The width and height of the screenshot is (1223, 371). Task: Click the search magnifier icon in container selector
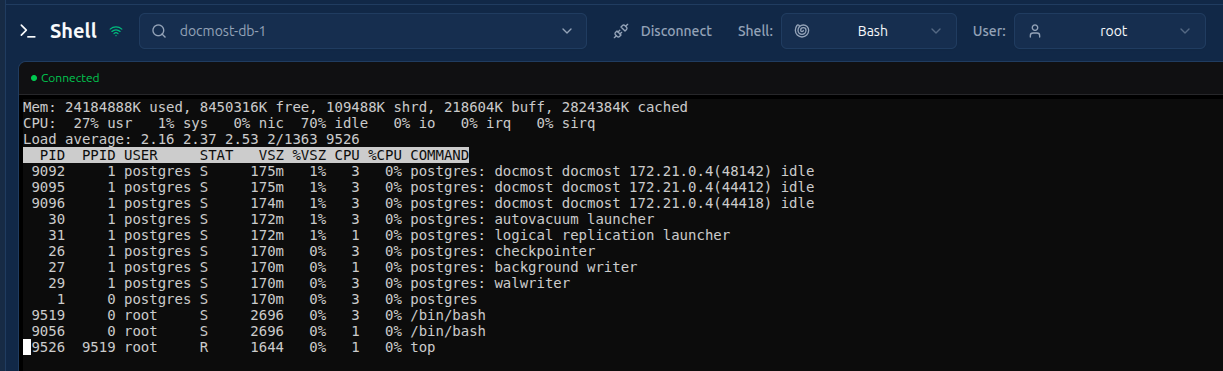[x=159, y=31]
